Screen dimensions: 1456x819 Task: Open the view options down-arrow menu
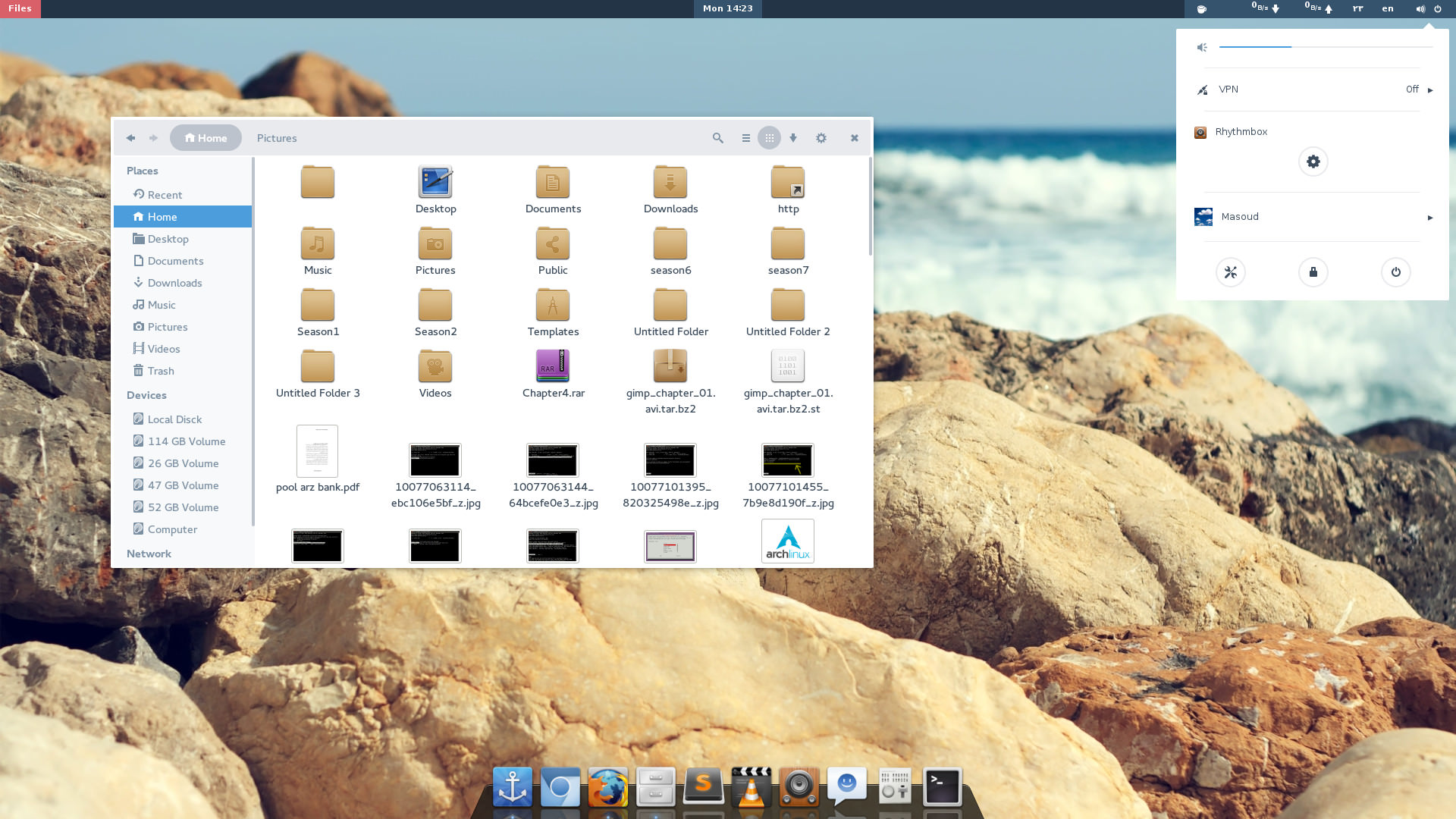point(792,138)
